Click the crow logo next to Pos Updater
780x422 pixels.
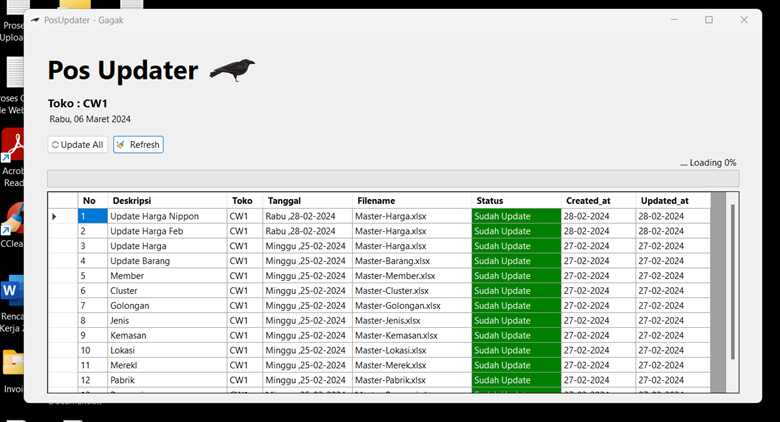point(232,70)
